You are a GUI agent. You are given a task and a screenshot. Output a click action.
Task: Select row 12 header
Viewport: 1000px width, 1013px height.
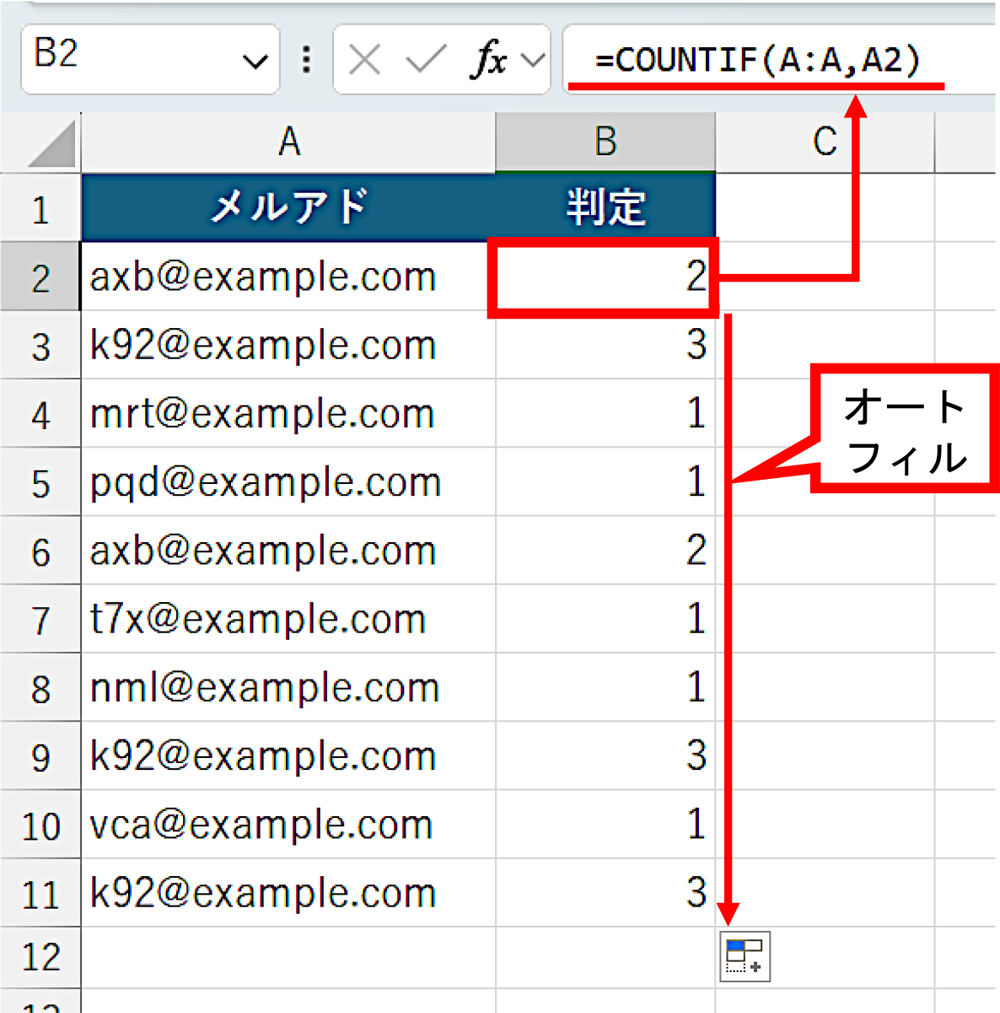tap(40, 957)
